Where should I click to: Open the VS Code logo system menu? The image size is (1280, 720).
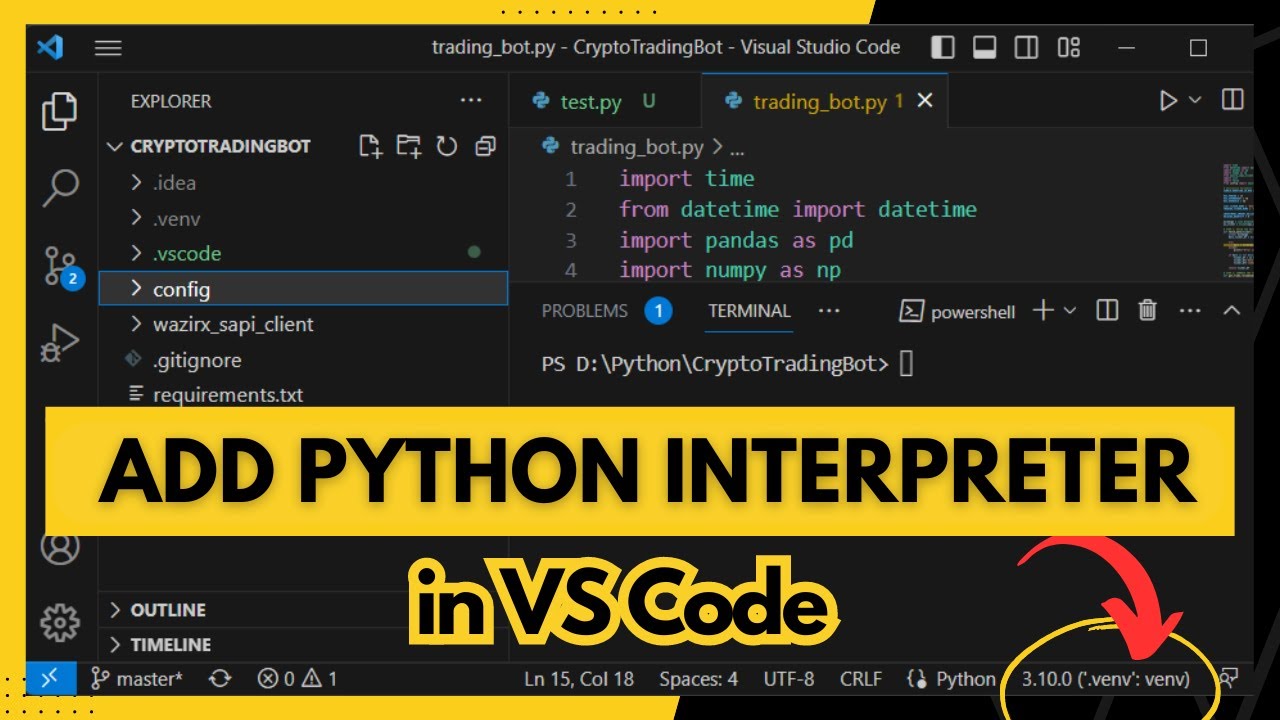[x=50, y=47]
